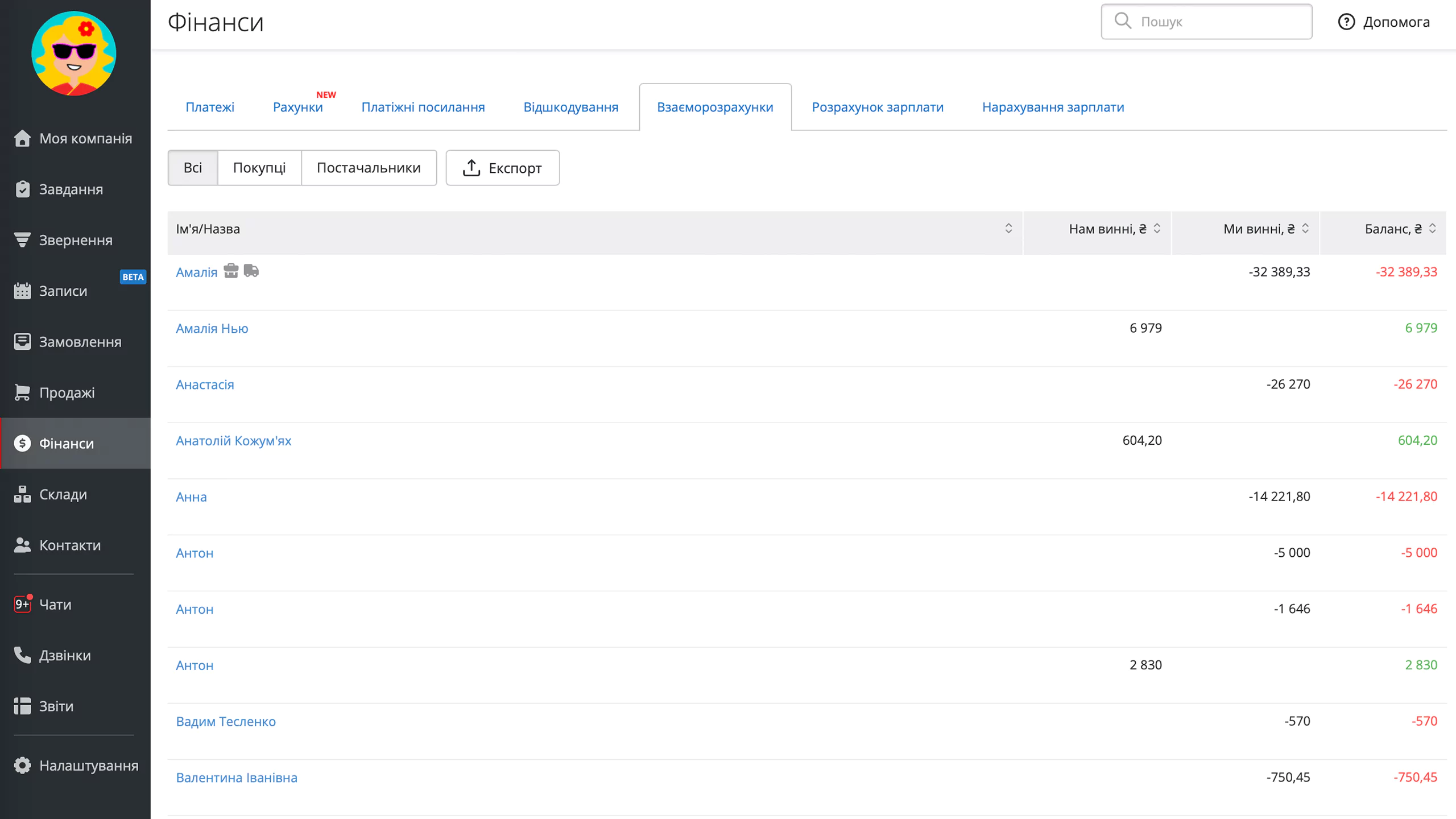Click the Пошук search field
The image size is (1456, 819).
(1206, 22)
